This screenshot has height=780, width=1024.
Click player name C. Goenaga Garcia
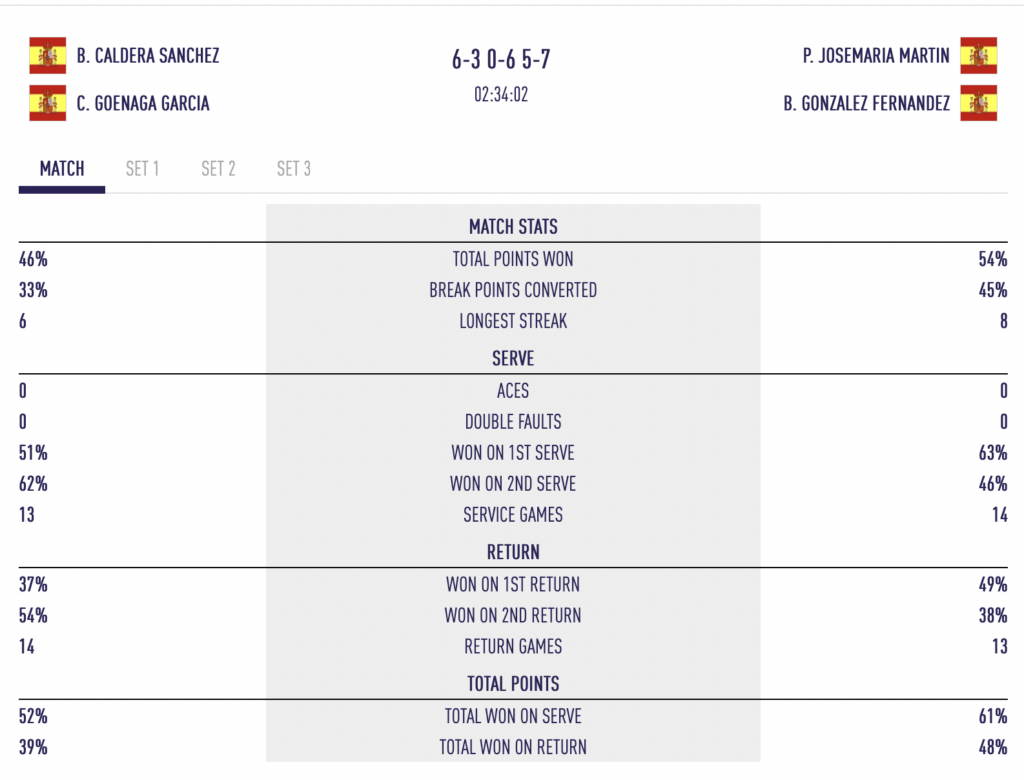143,103
